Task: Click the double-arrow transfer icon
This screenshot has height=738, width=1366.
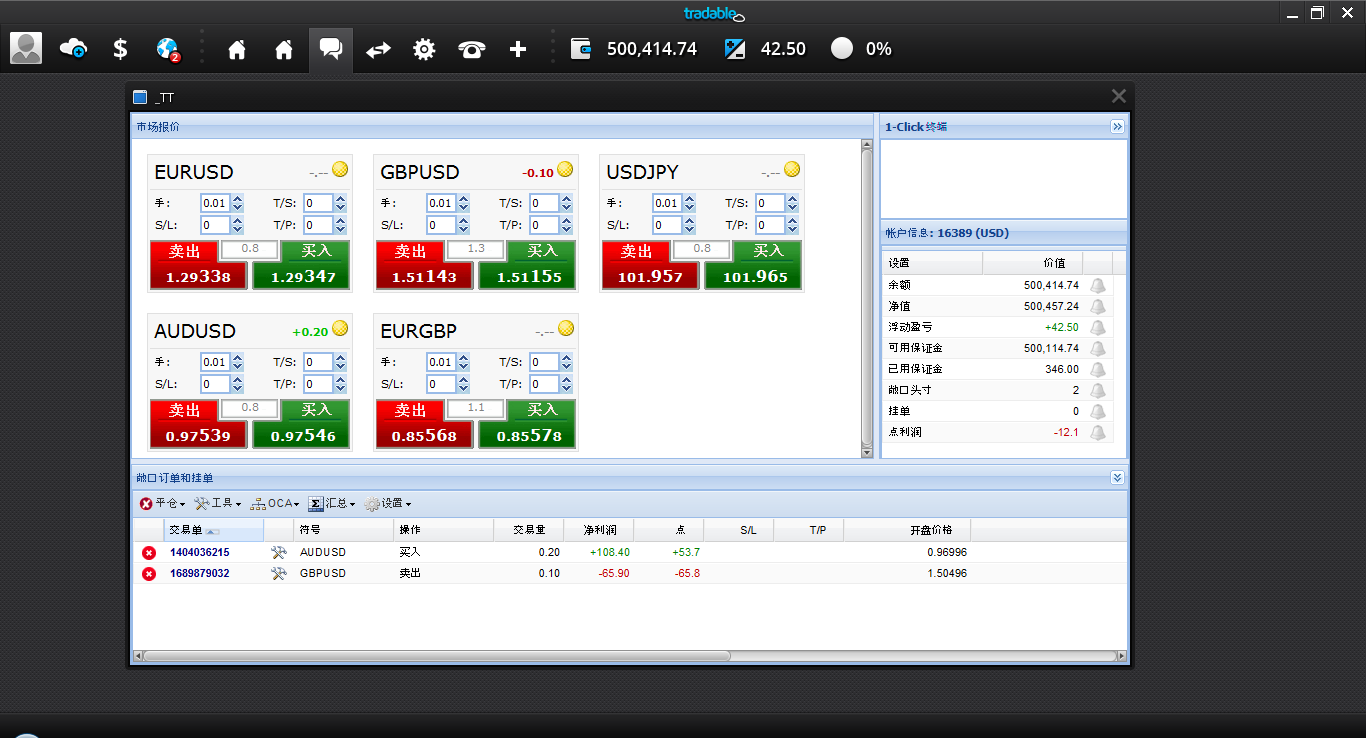Action: tap(378, 48)
